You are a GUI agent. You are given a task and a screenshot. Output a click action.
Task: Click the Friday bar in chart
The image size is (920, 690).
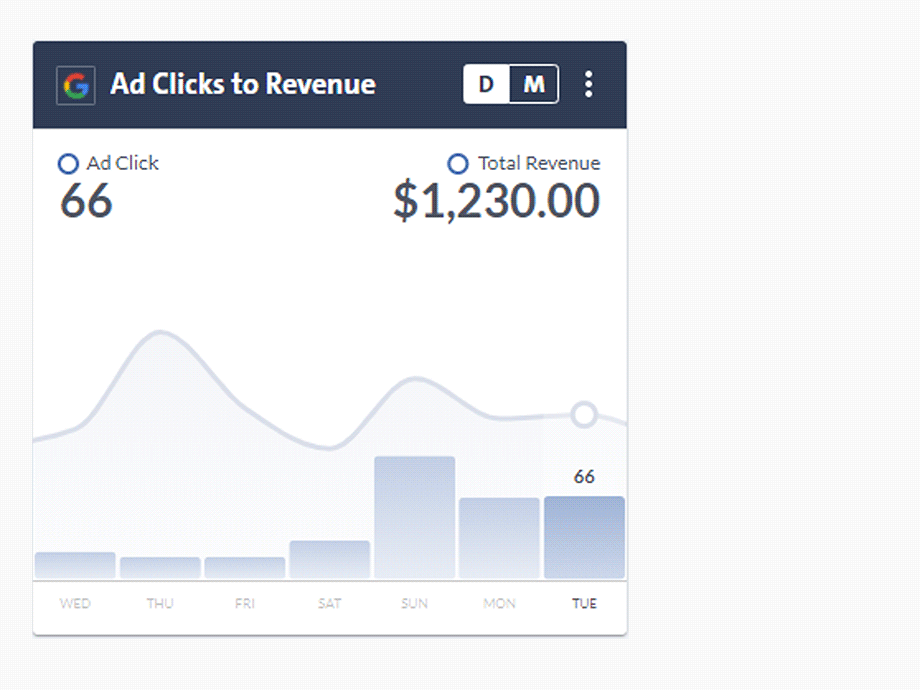(x=245, y=567)
